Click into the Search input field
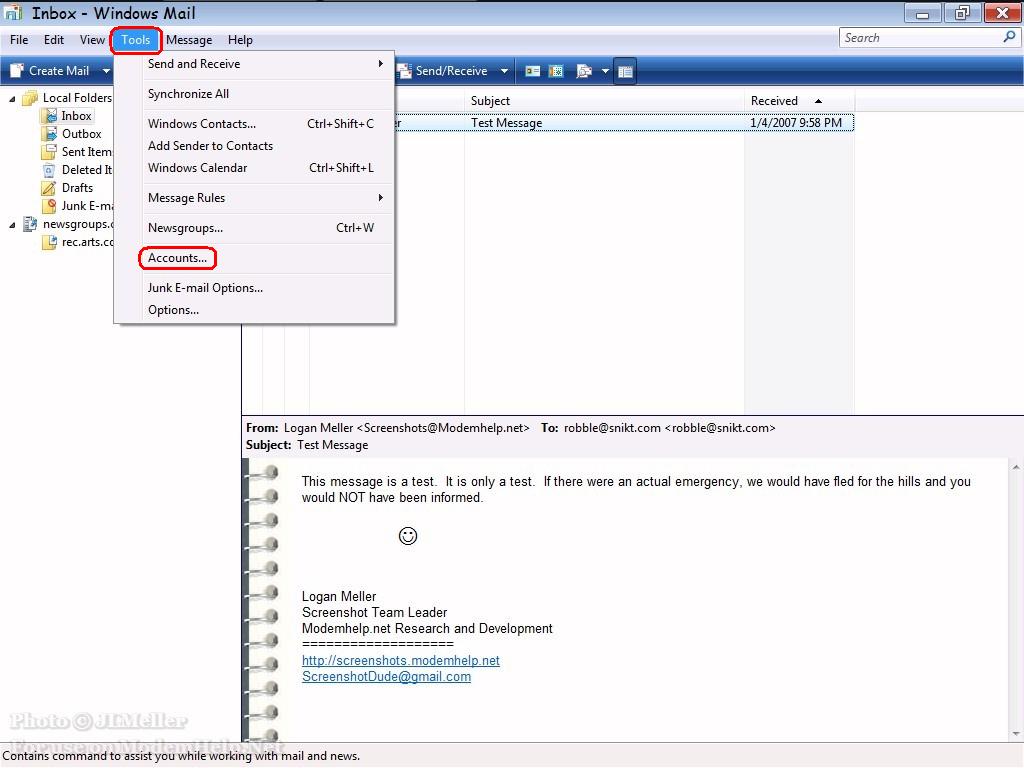This screenshot has width=1024, height=768. pyautogui.click(x=920, y=38)
